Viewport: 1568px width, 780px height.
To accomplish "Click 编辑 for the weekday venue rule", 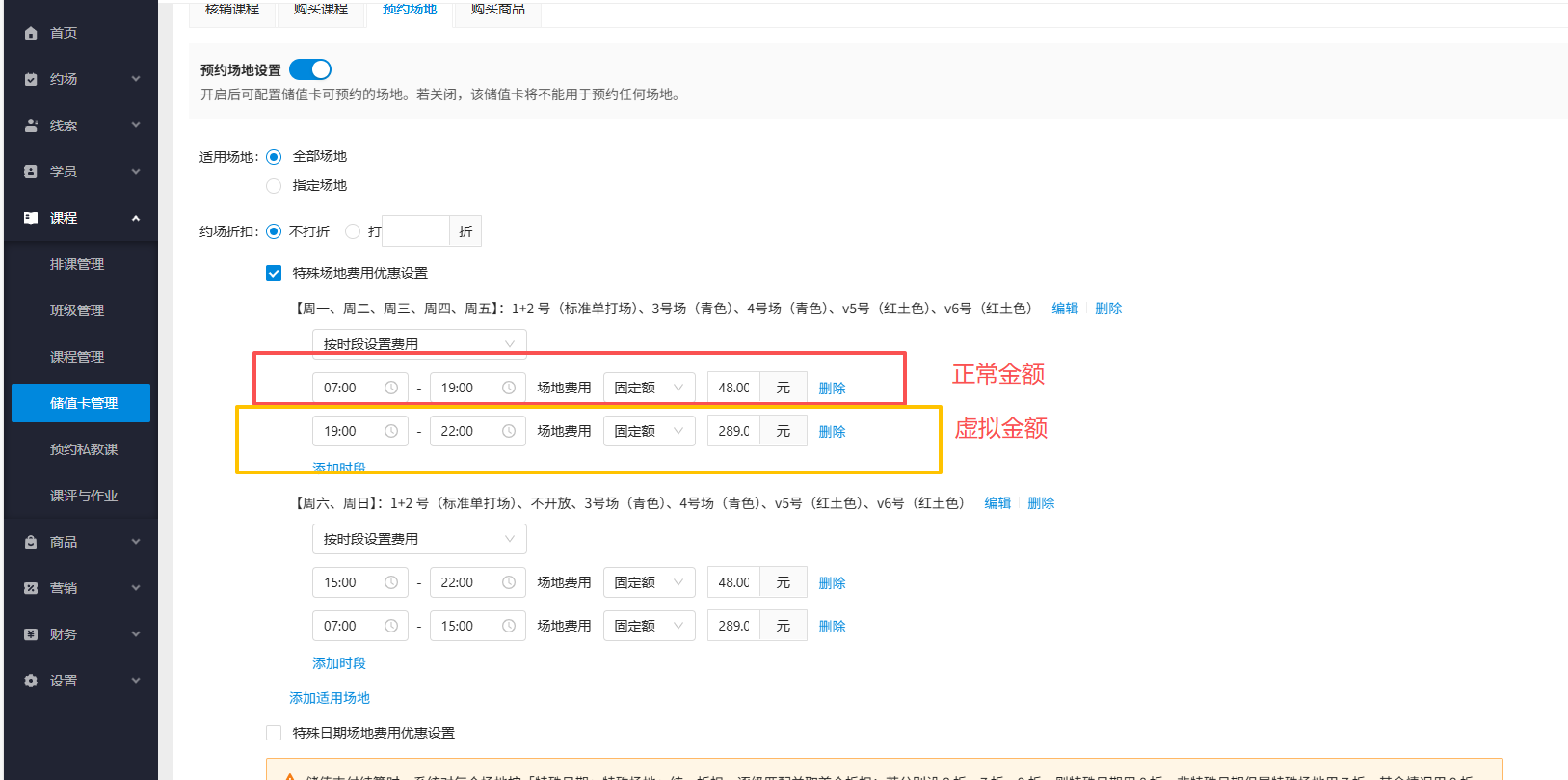I will tap(1065, 309).
